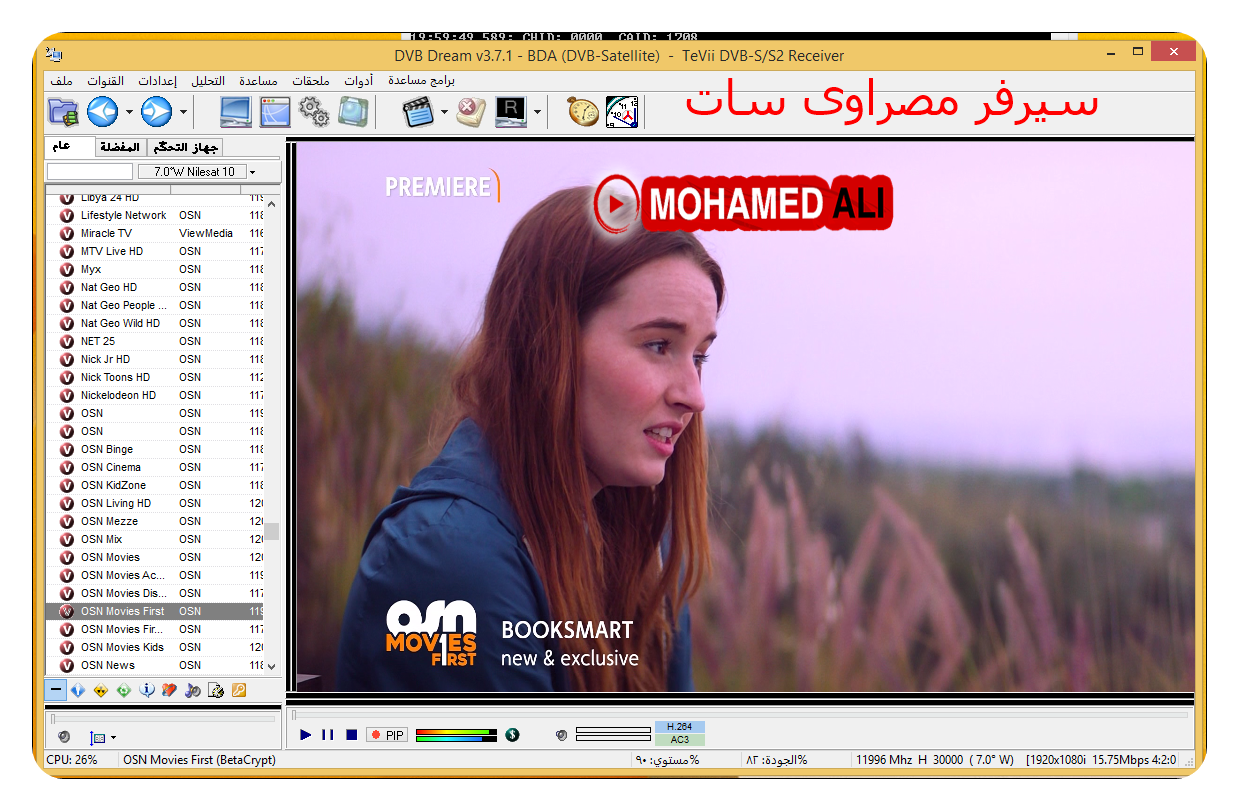This screenshot has width=1239, height=811.
Task: Switch to full screen monitor view icon
Action: pos(236,112)
